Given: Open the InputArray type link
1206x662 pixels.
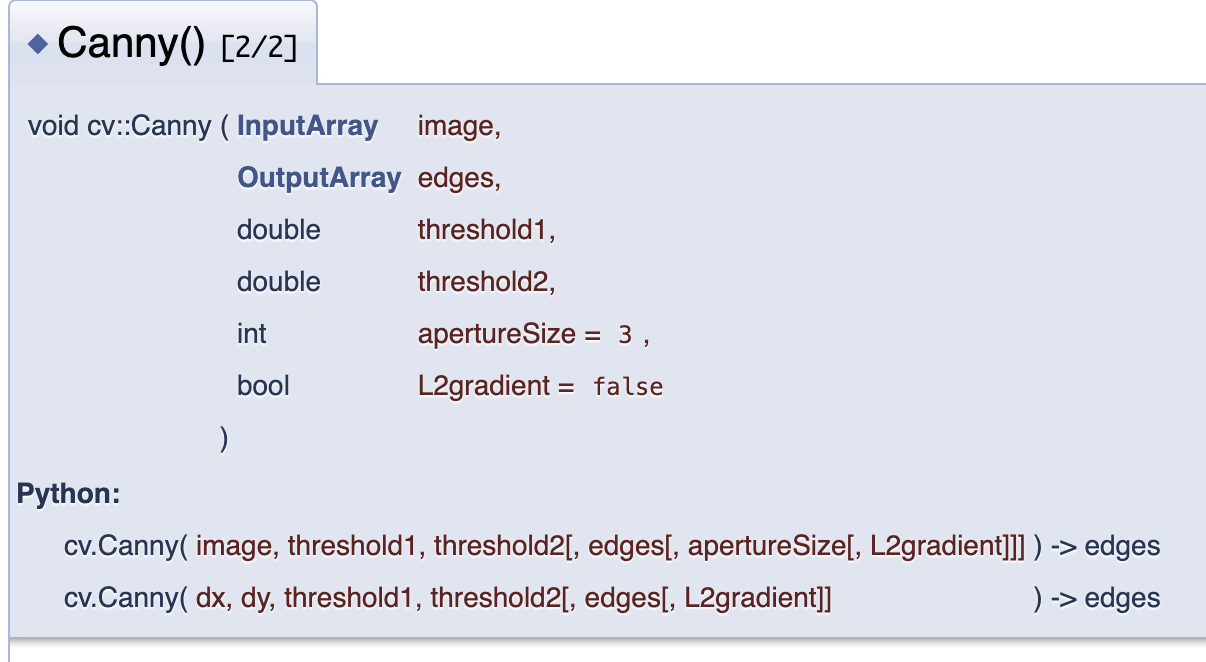Looking at the screenshot, I should point(307,127).
